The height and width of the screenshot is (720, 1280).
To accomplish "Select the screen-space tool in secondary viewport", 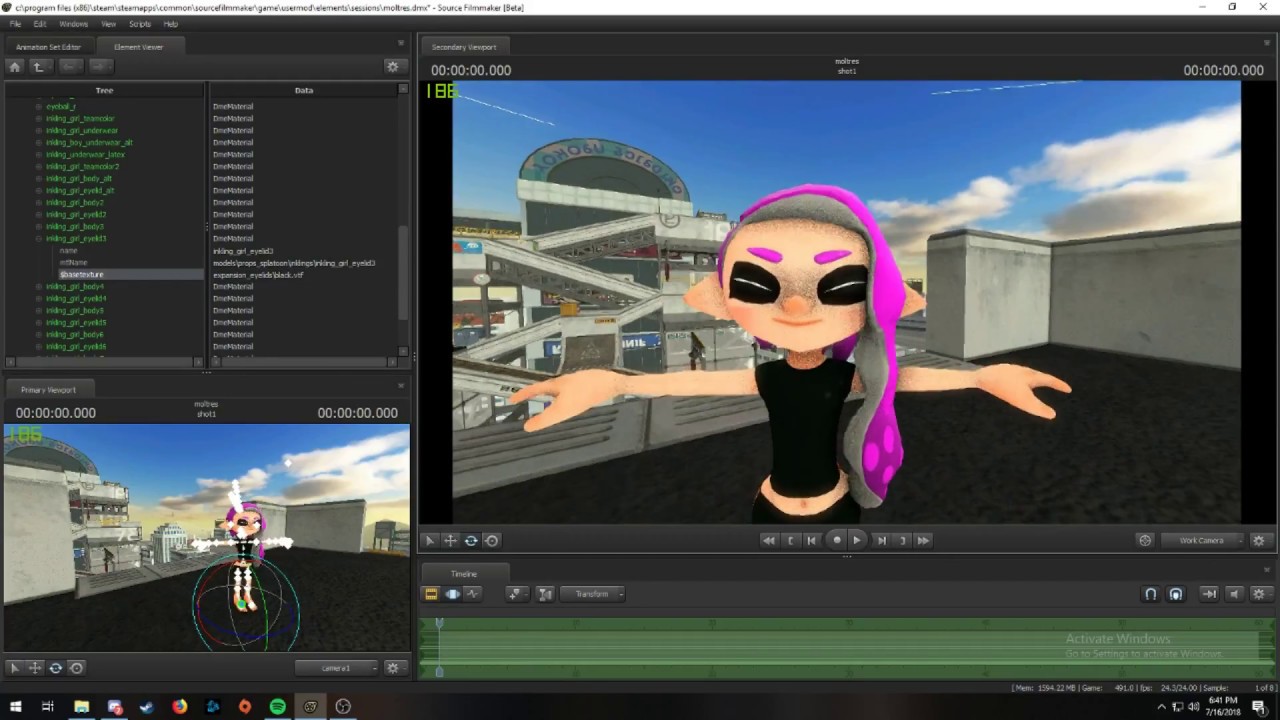I will point(492,540).
